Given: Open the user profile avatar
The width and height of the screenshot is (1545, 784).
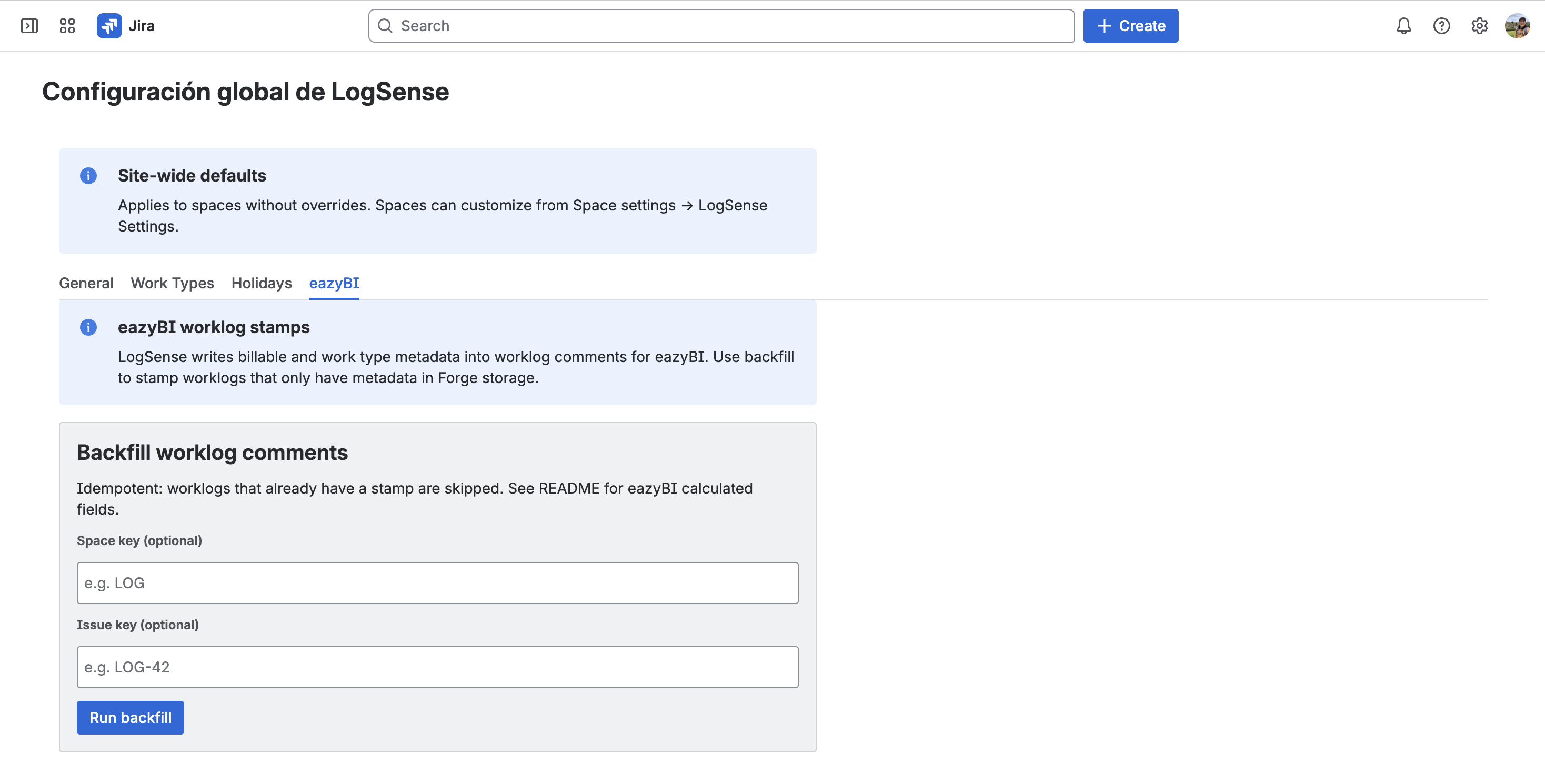Looking at the screenshot, I should point(1517,26).
